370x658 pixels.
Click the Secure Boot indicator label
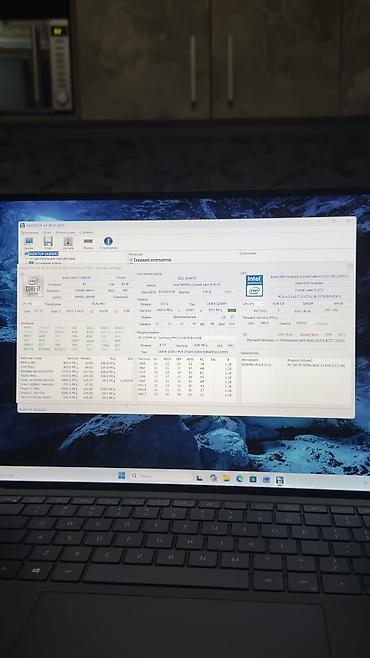(x=309, y=334)
